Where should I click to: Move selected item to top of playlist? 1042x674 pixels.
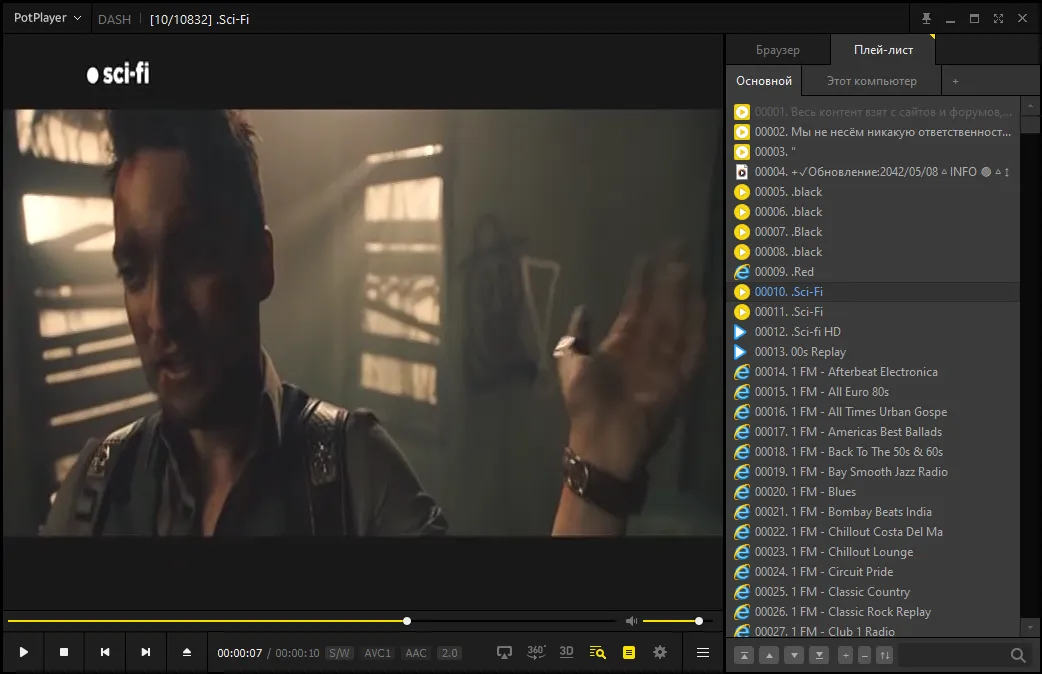[x=744, y=655]
